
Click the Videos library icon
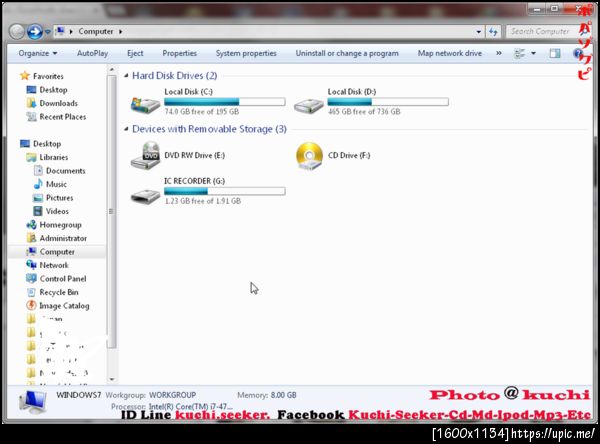[38, 211]
